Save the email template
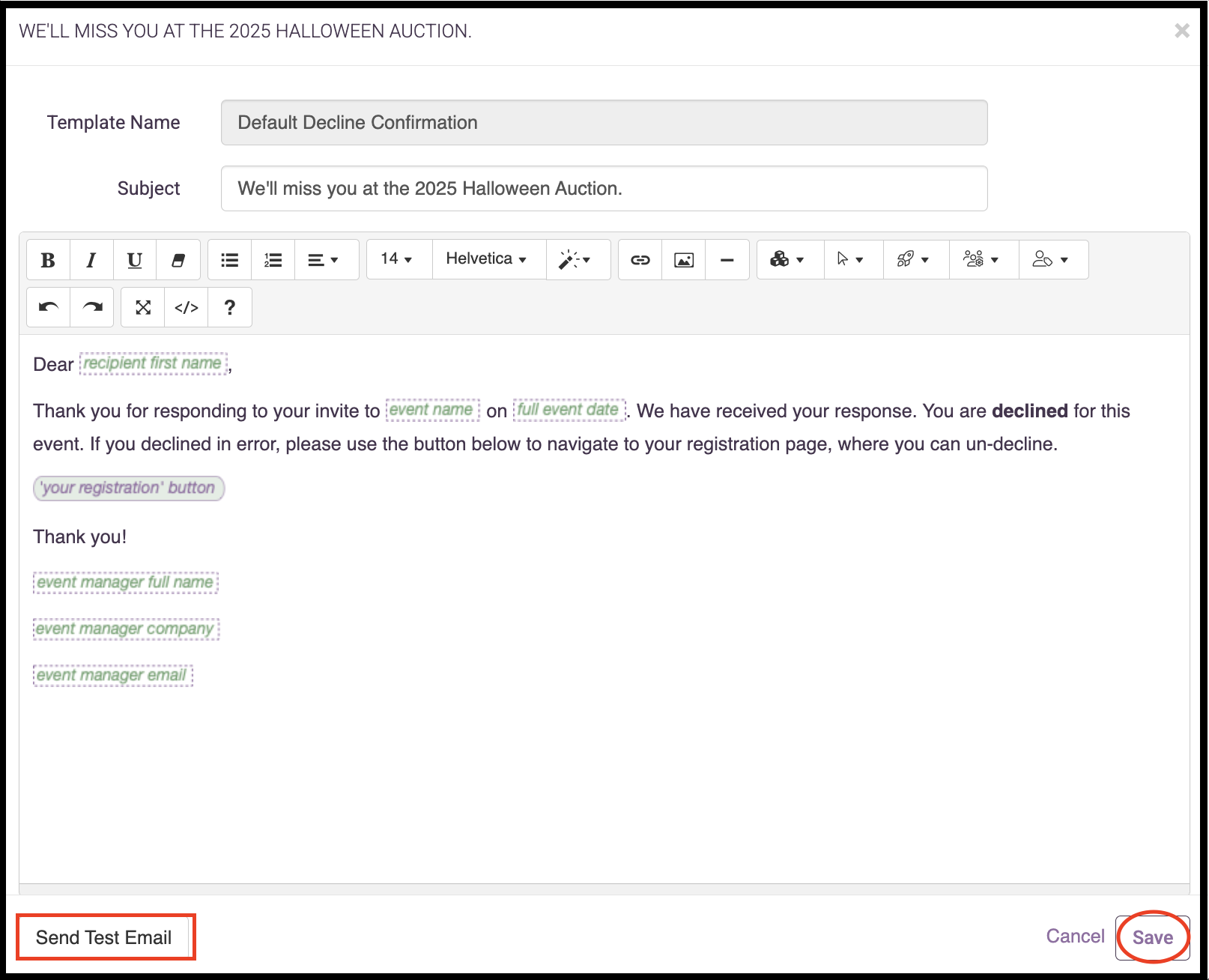The height and width of the screenshot is (980, 1209). pyautogui.click(x=1152, y=938)
